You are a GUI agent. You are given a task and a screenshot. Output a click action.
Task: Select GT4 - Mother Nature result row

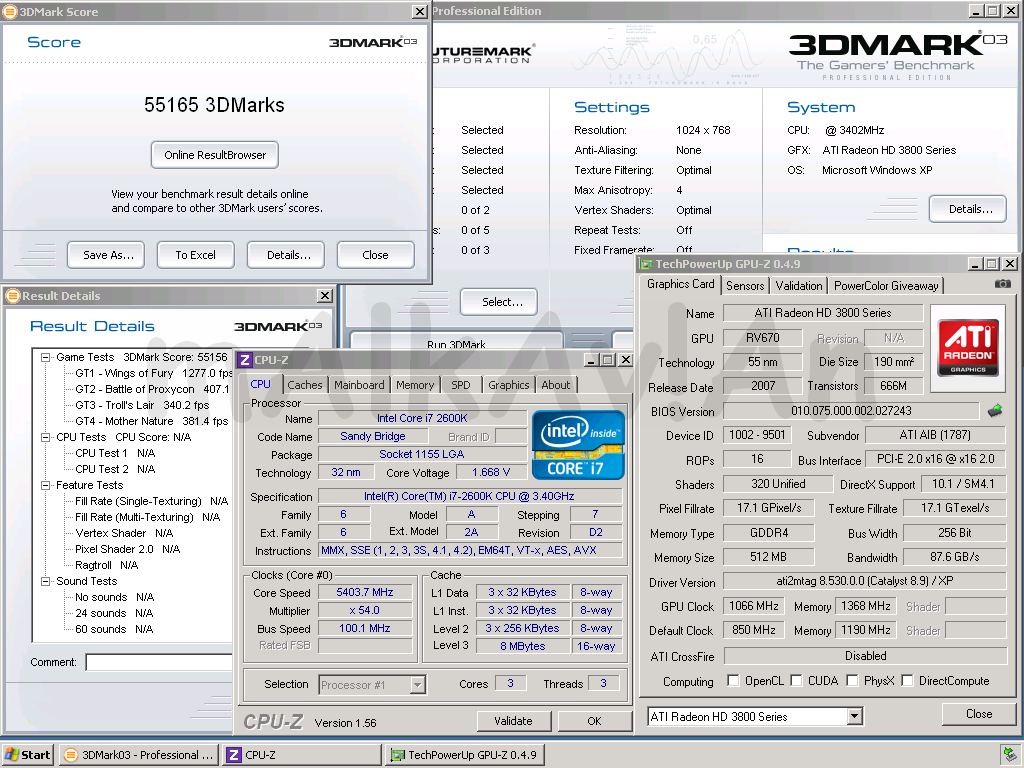(x=151, y=421)
